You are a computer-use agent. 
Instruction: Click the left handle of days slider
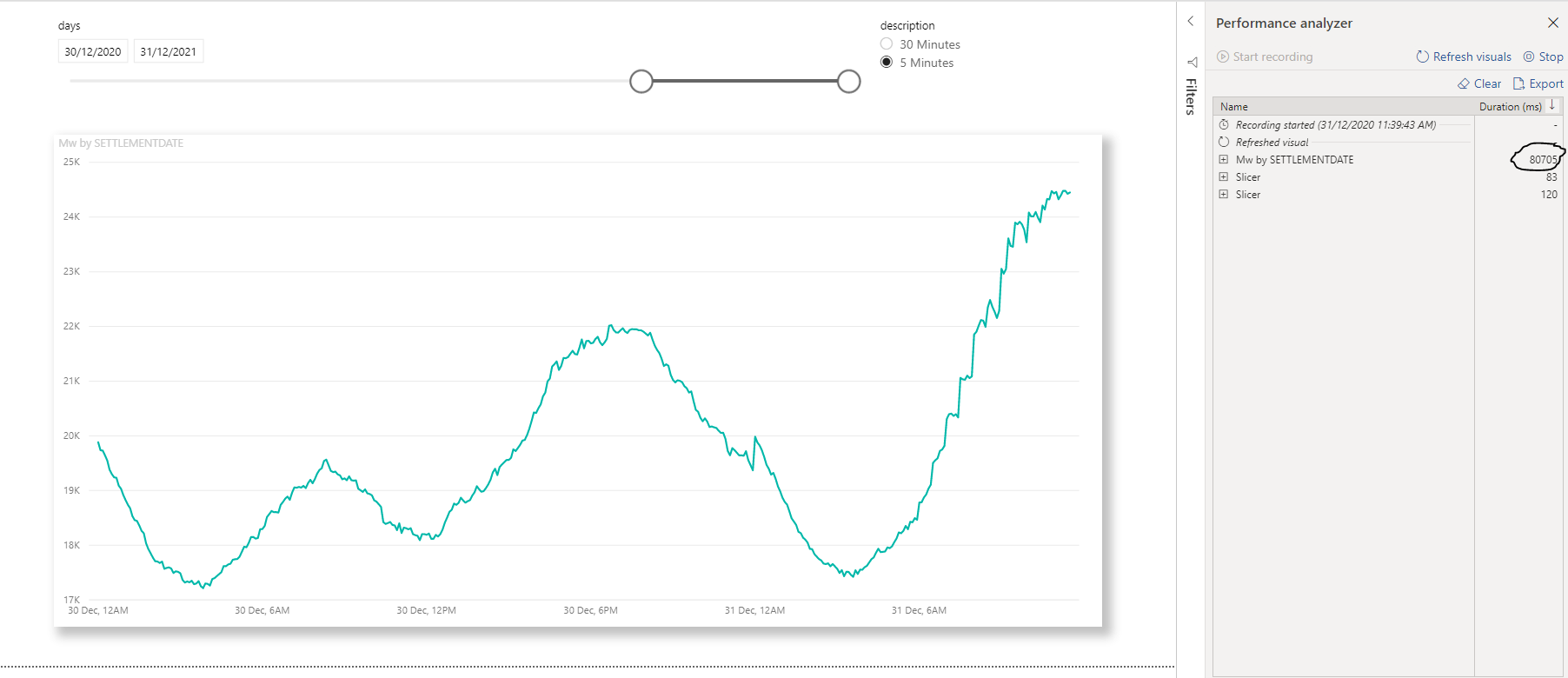(x=641, y=82)
